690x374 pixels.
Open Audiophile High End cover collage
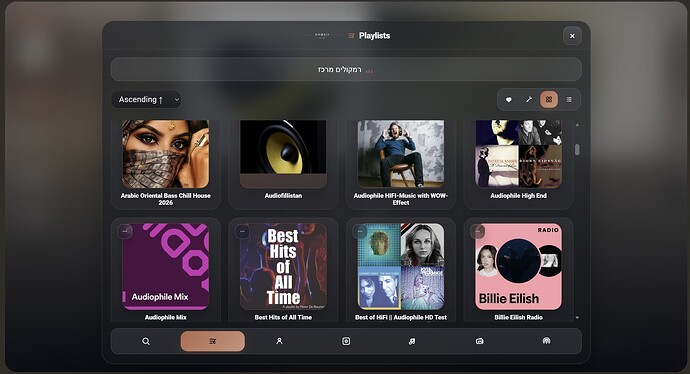(x=518, y=154)
